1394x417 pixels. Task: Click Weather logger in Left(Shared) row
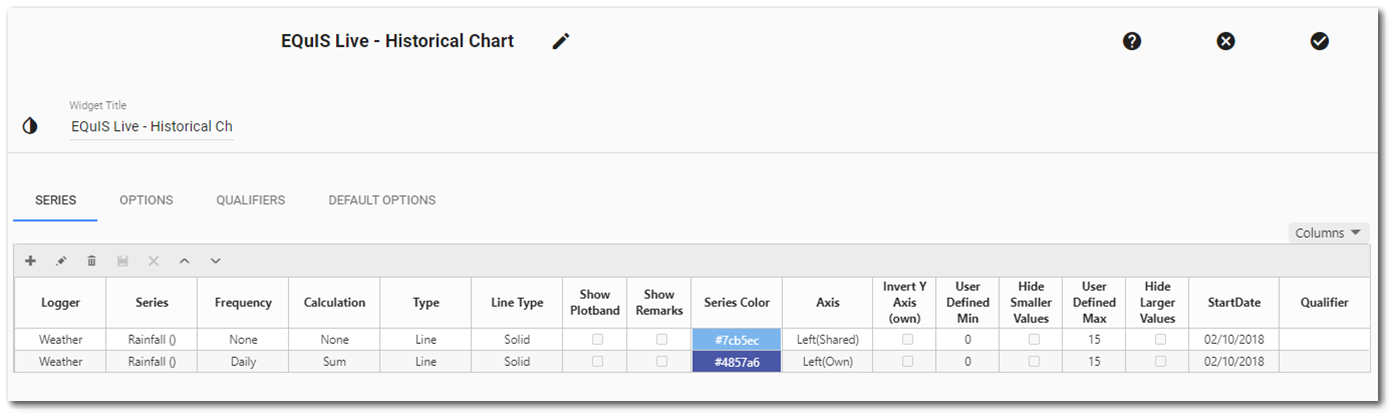[61, 340]
